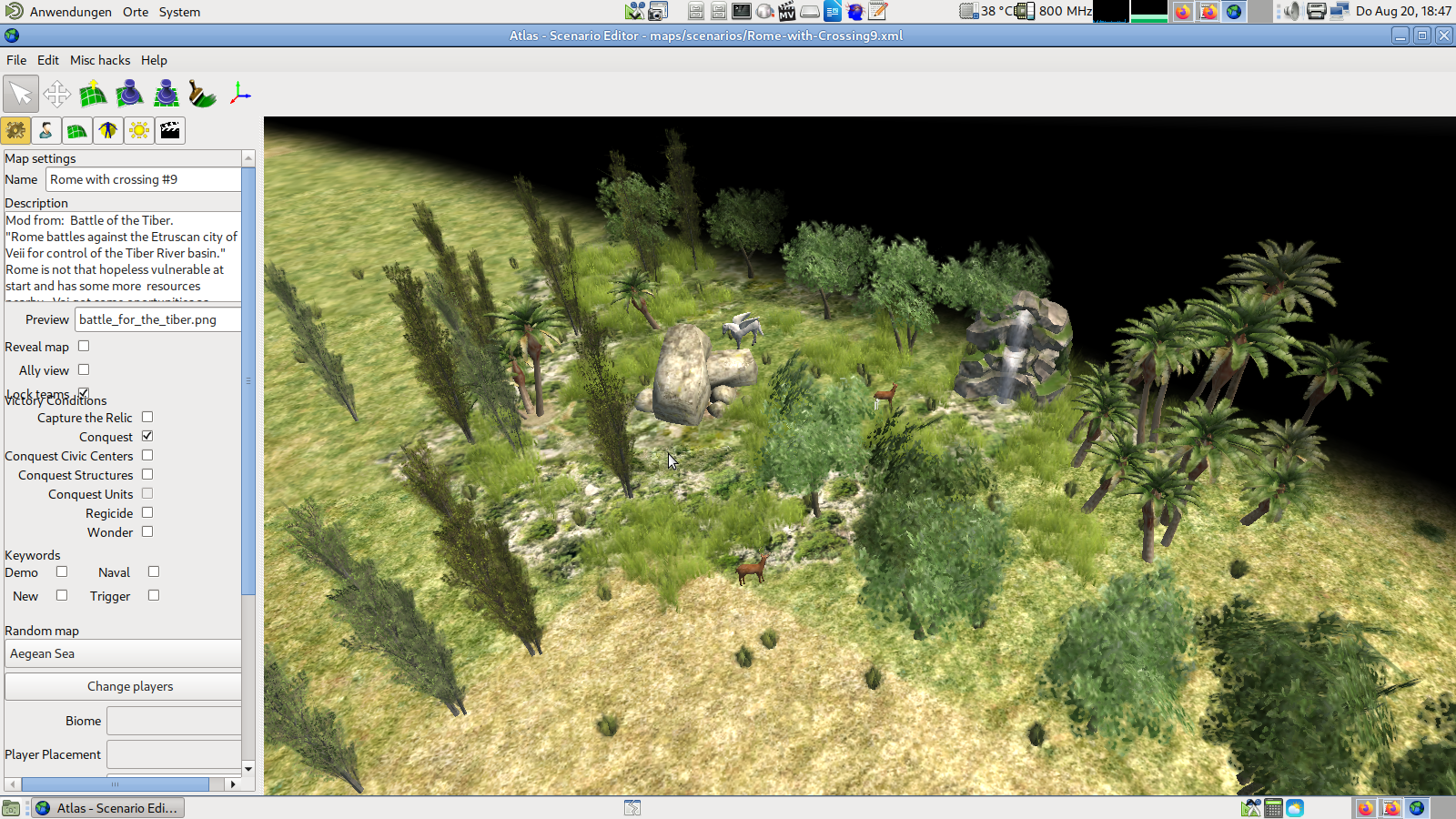Open the document editor launcher icon
Image resolution: width=1456 pixels, height=819 pixels.
point(833,11)
